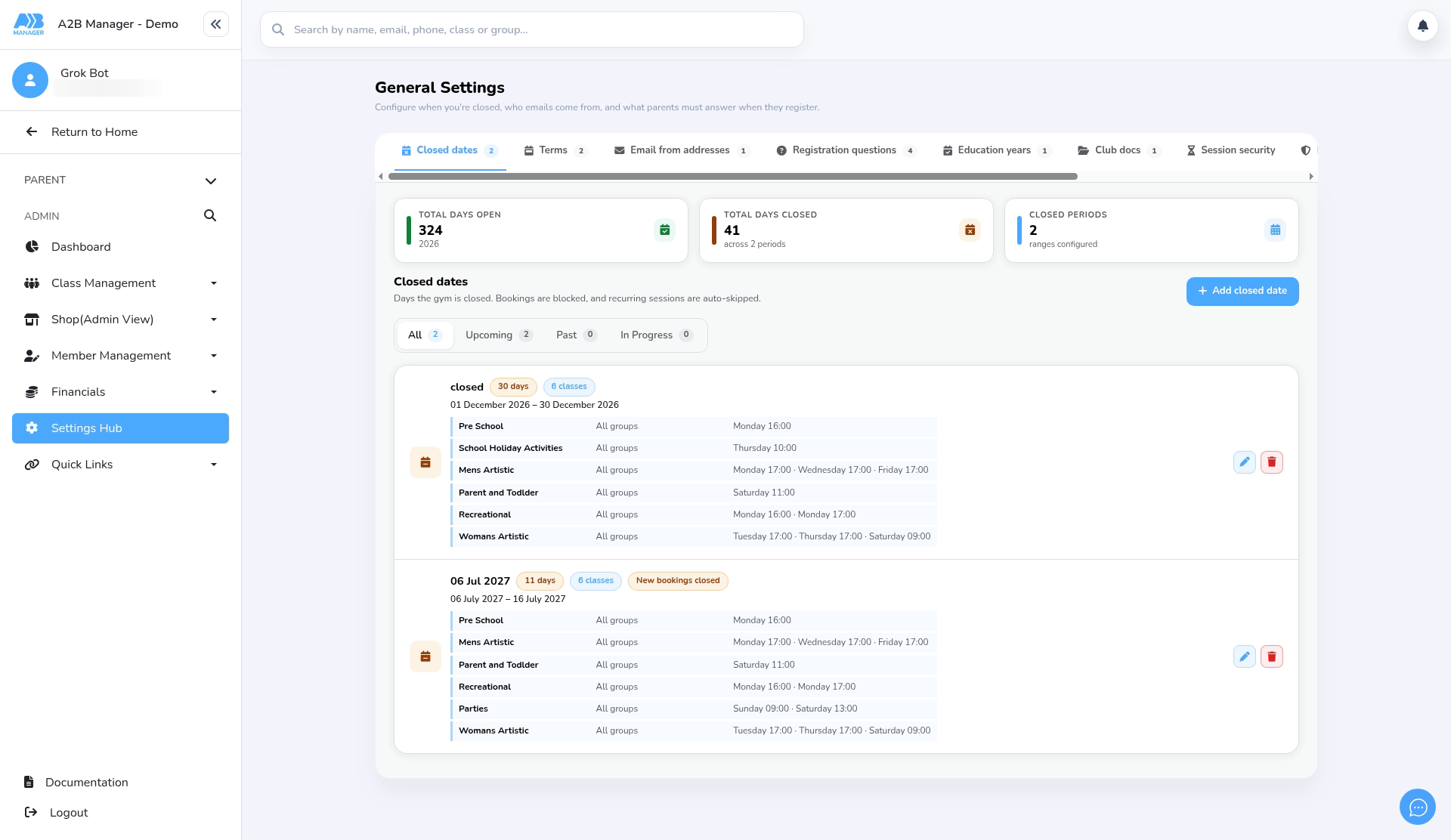Click the Total Days Closed calendar icon

point(970,230)
